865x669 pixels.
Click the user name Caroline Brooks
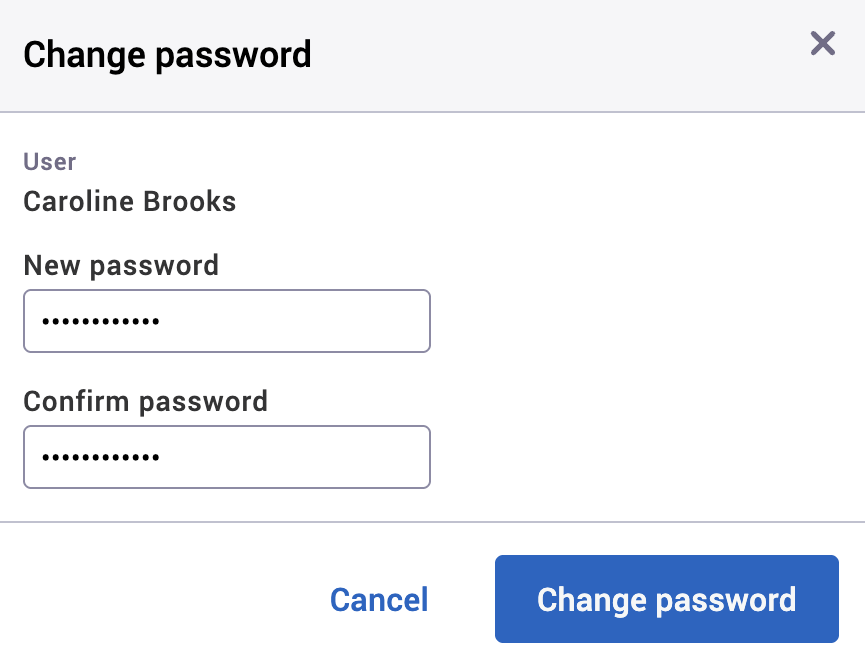(129, 201)
